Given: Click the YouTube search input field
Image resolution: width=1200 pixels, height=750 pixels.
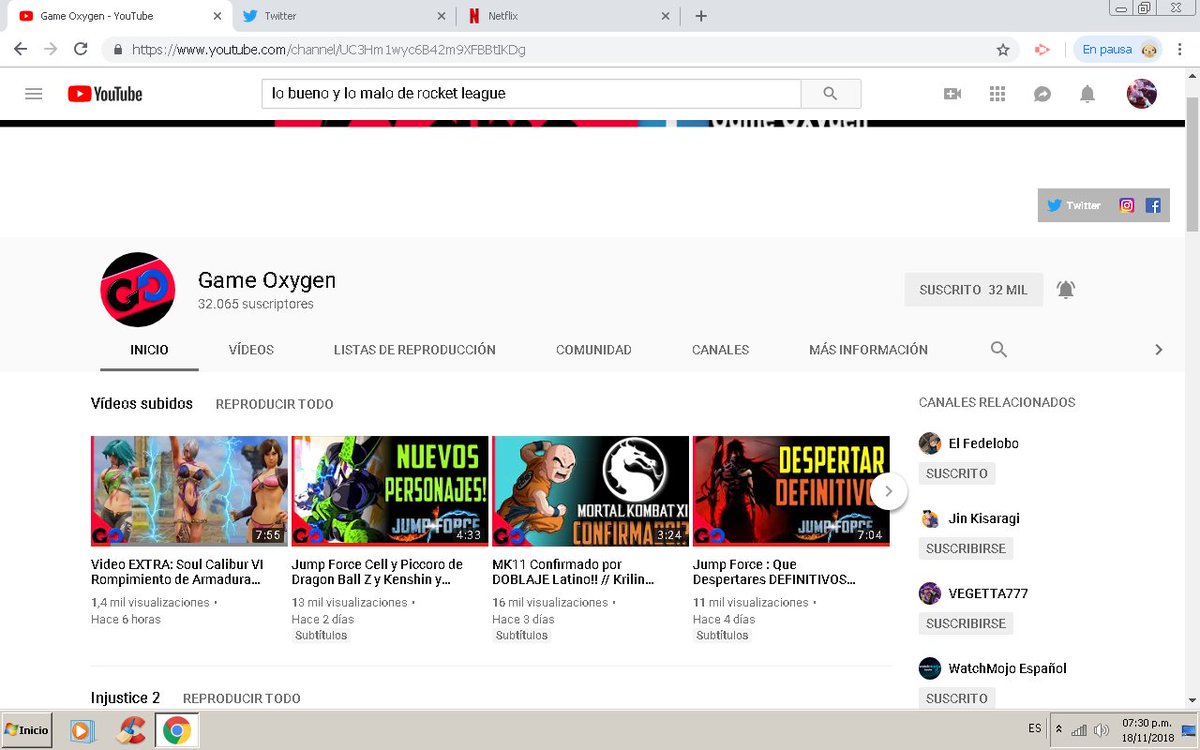Looking at the screenshot, I should tap(531, 93).
